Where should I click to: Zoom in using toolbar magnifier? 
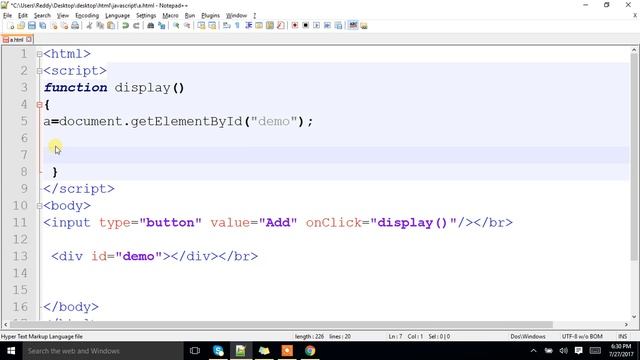pos(176,26)
